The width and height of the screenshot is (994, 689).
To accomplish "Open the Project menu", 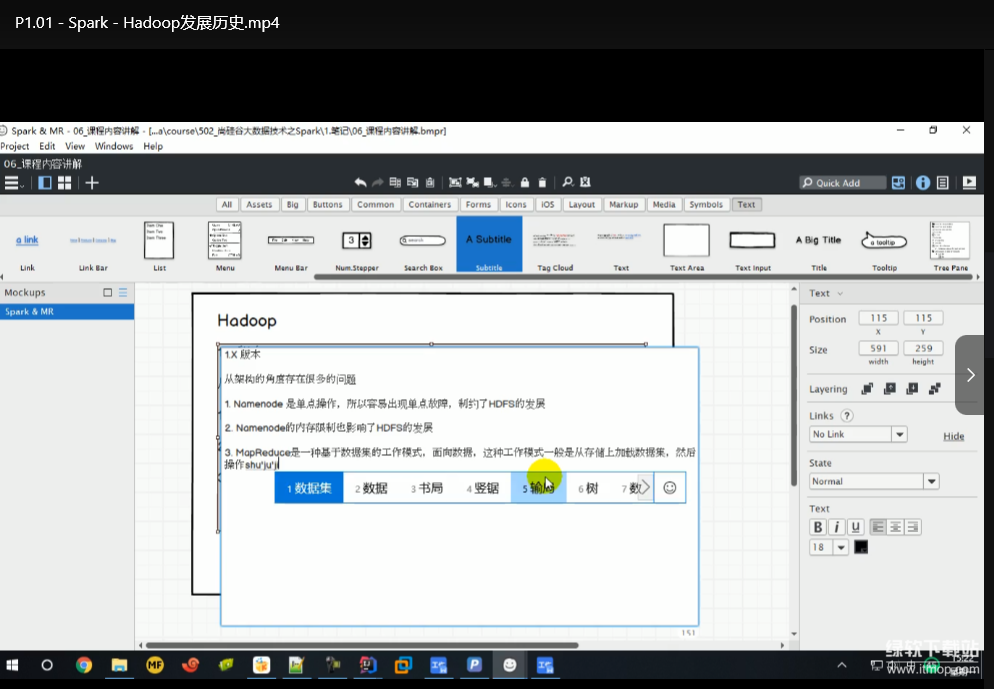I will coord(15,146).
